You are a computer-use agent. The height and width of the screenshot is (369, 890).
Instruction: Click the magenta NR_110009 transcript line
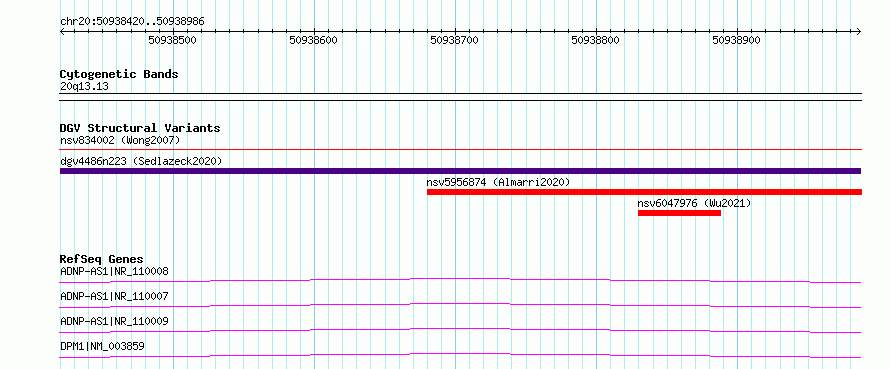point(460,329)
